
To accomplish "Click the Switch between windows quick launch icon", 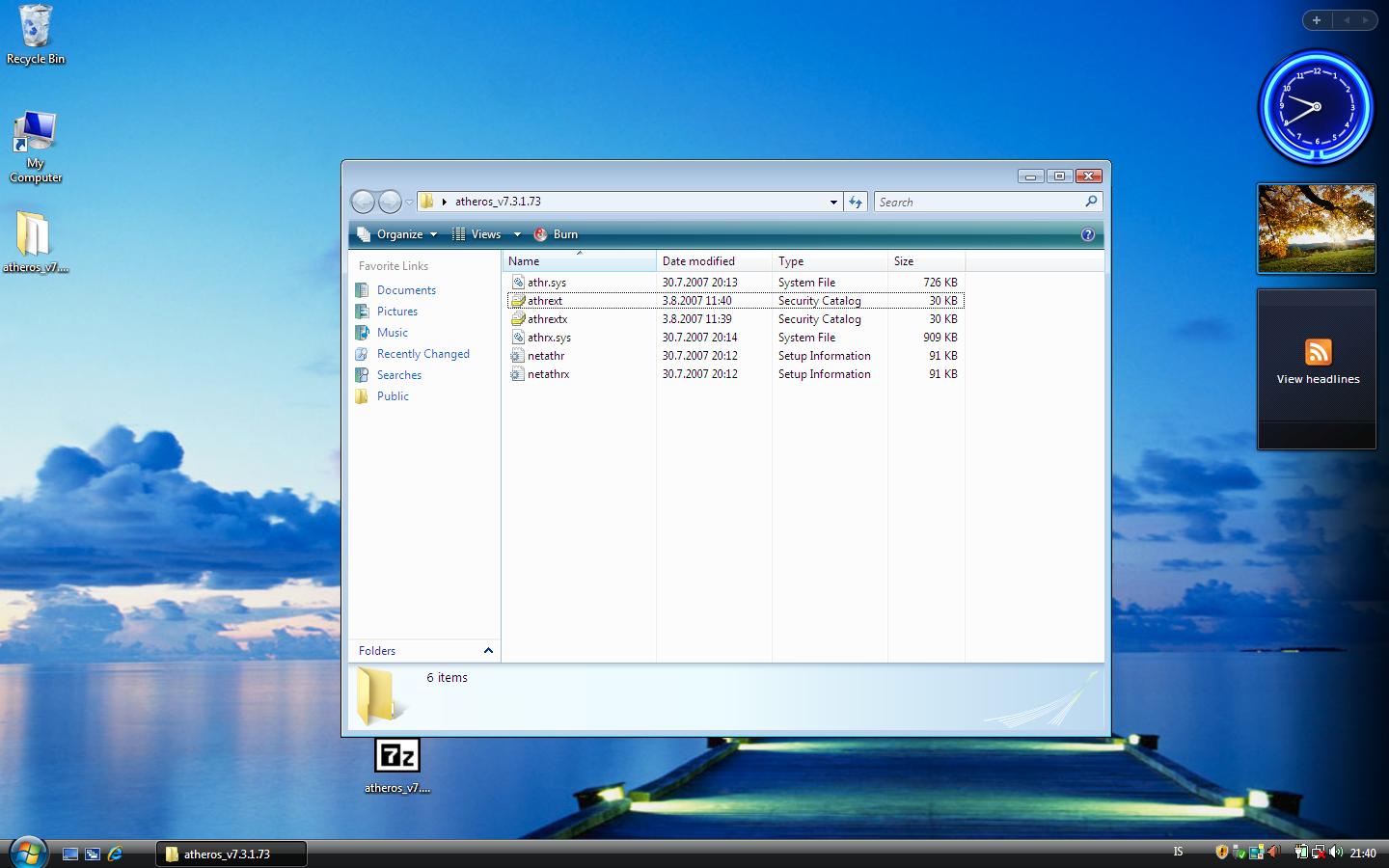I will (x=93, y=854).
